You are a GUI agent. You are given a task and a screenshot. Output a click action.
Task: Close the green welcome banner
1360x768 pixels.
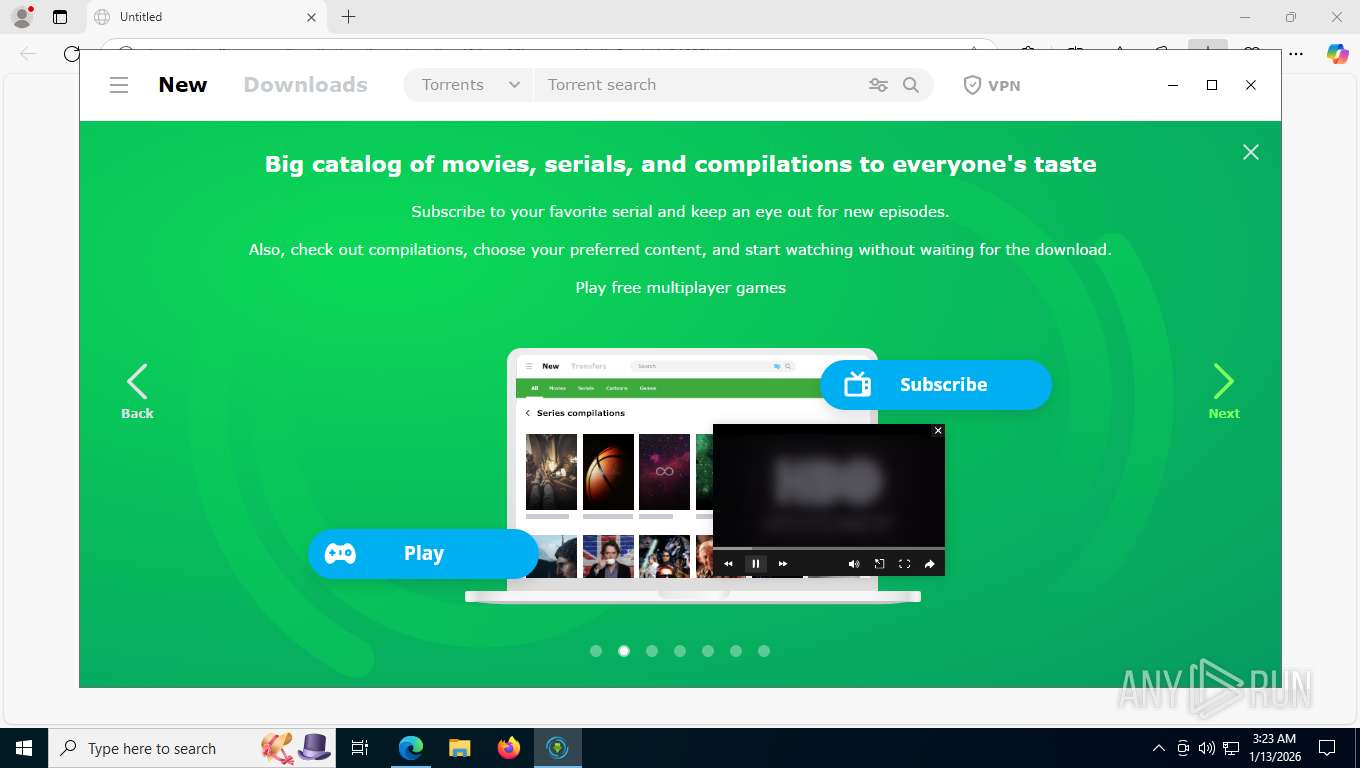click(1250, 152)
